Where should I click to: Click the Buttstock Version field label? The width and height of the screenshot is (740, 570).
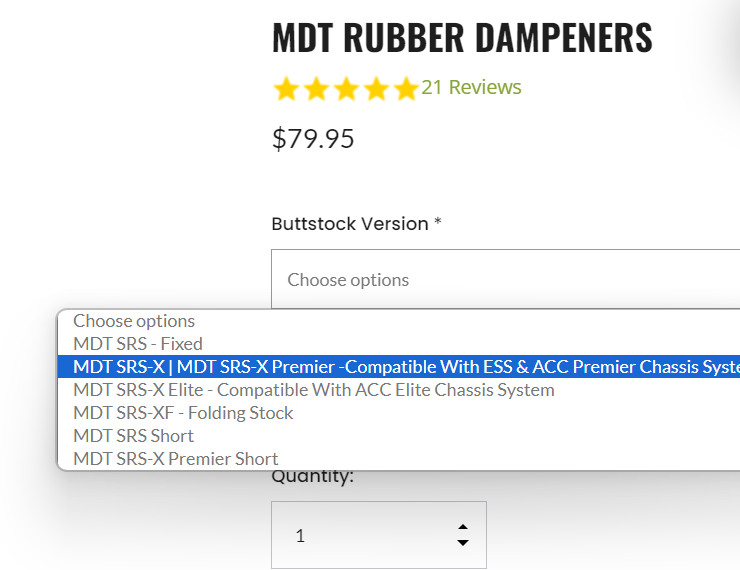point(350,224)
